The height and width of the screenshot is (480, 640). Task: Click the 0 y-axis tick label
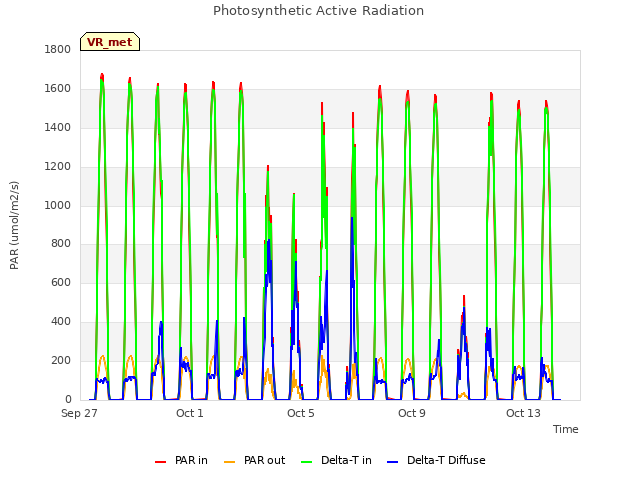coord(68,400)
